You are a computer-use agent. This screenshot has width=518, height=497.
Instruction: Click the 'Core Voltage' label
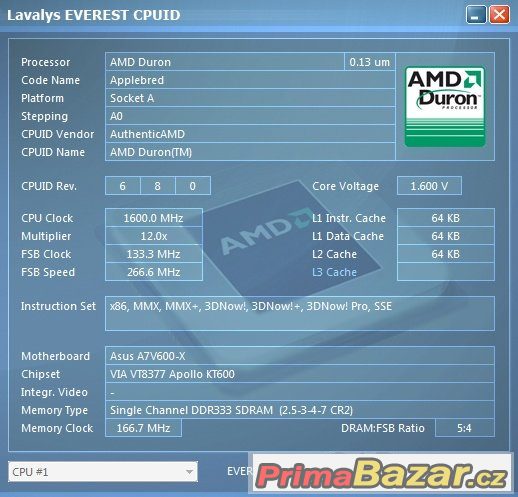[x=345, y=186]
